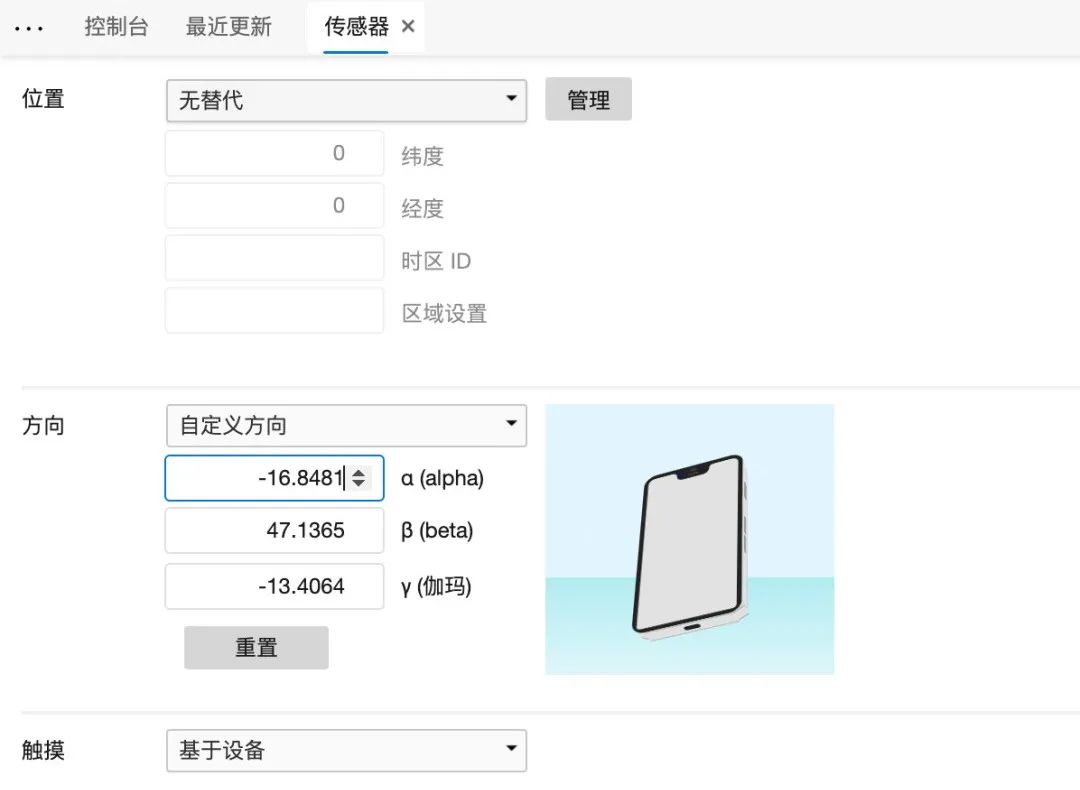
Task: Click the 3D phone orientation preview
Action: click(689, 538)
